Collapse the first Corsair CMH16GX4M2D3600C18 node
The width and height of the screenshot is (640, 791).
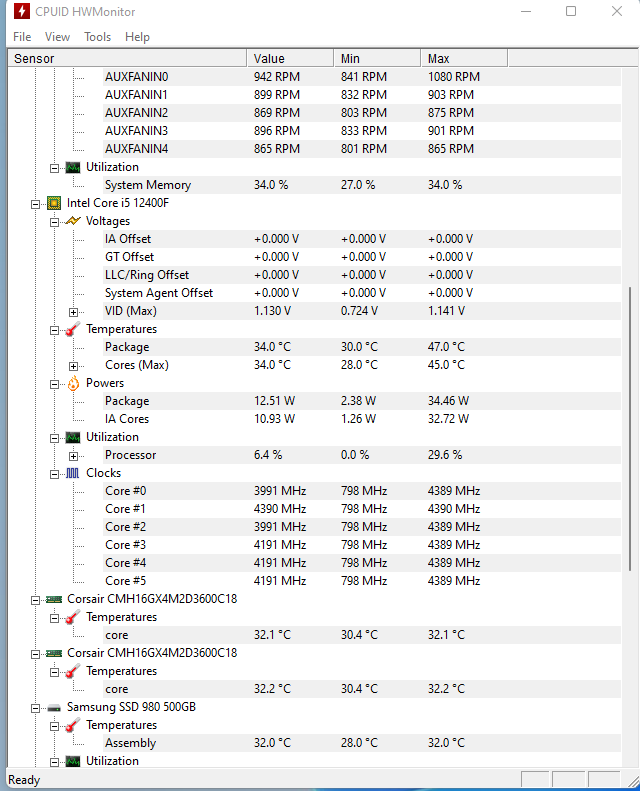coord(35,600)
